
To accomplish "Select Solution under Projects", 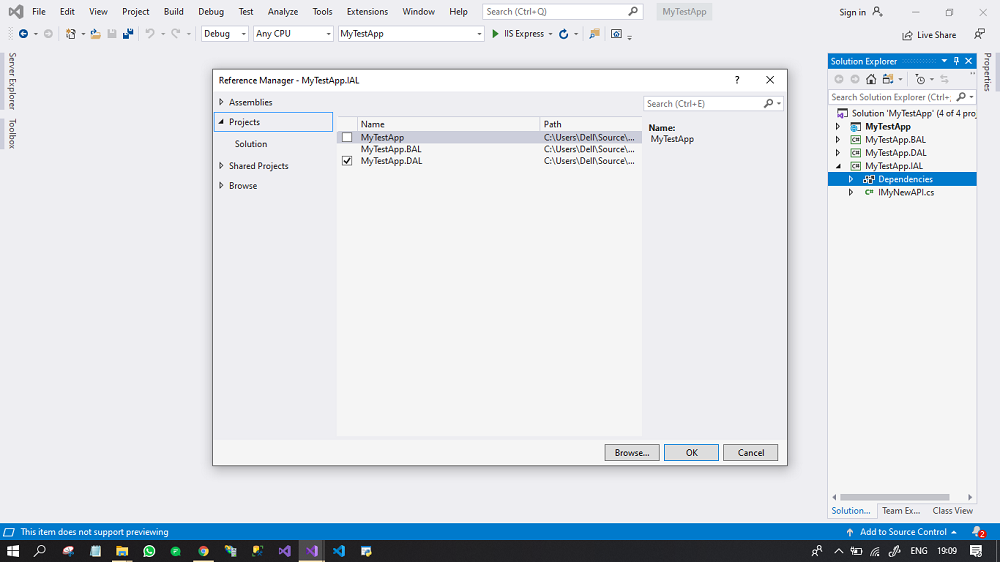I will [251, 144].
